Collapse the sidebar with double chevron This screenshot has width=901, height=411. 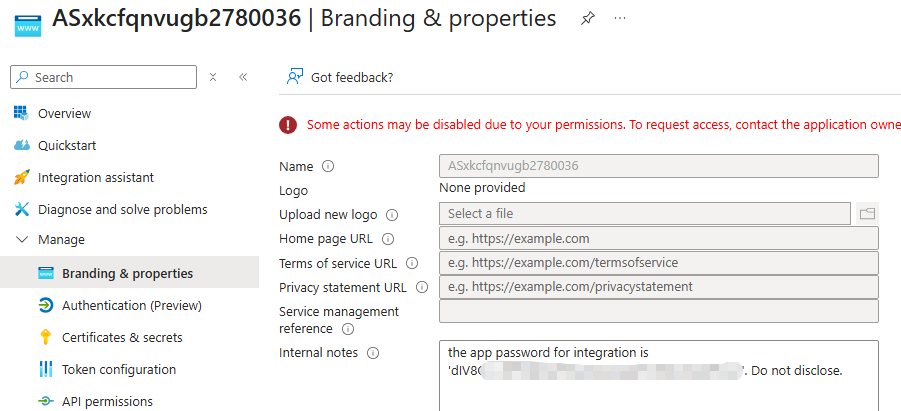click(x=243, y=77)
